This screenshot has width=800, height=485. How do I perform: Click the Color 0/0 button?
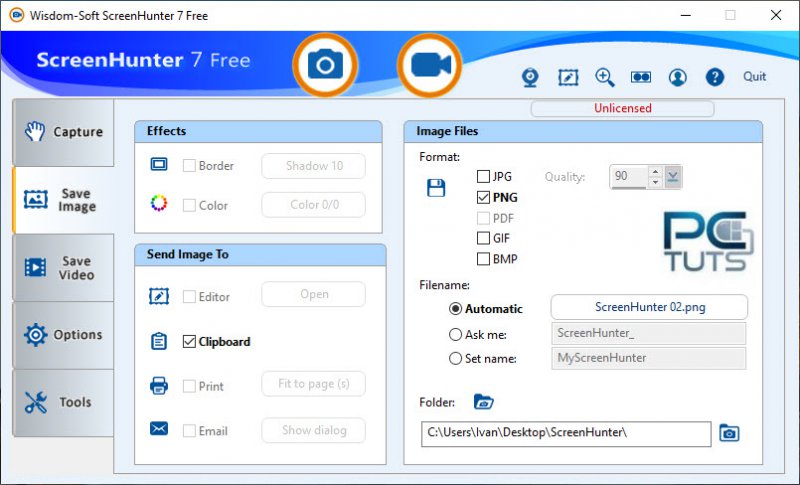314,205
